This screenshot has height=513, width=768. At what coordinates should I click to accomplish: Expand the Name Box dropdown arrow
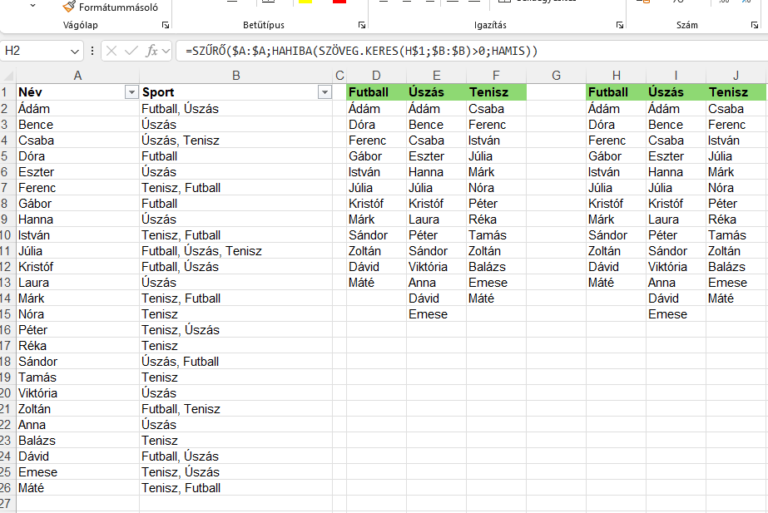click(x=74, y=51)
